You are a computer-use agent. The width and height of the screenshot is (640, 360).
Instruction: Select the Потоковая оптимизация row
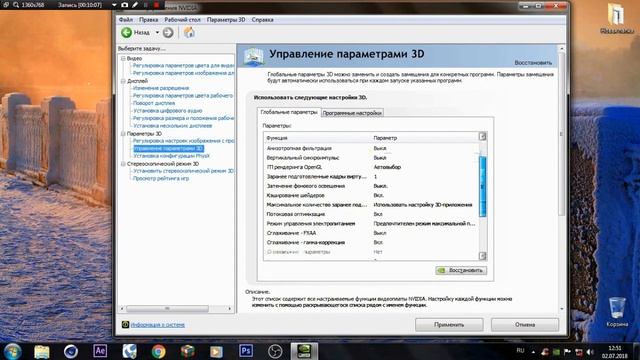coord(371,214)
